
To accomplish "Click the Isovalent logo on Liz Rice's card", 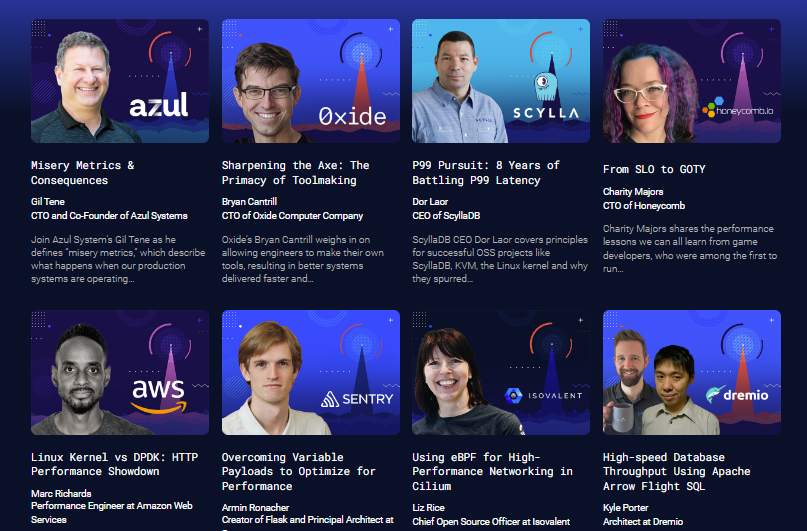I will 543,395.
